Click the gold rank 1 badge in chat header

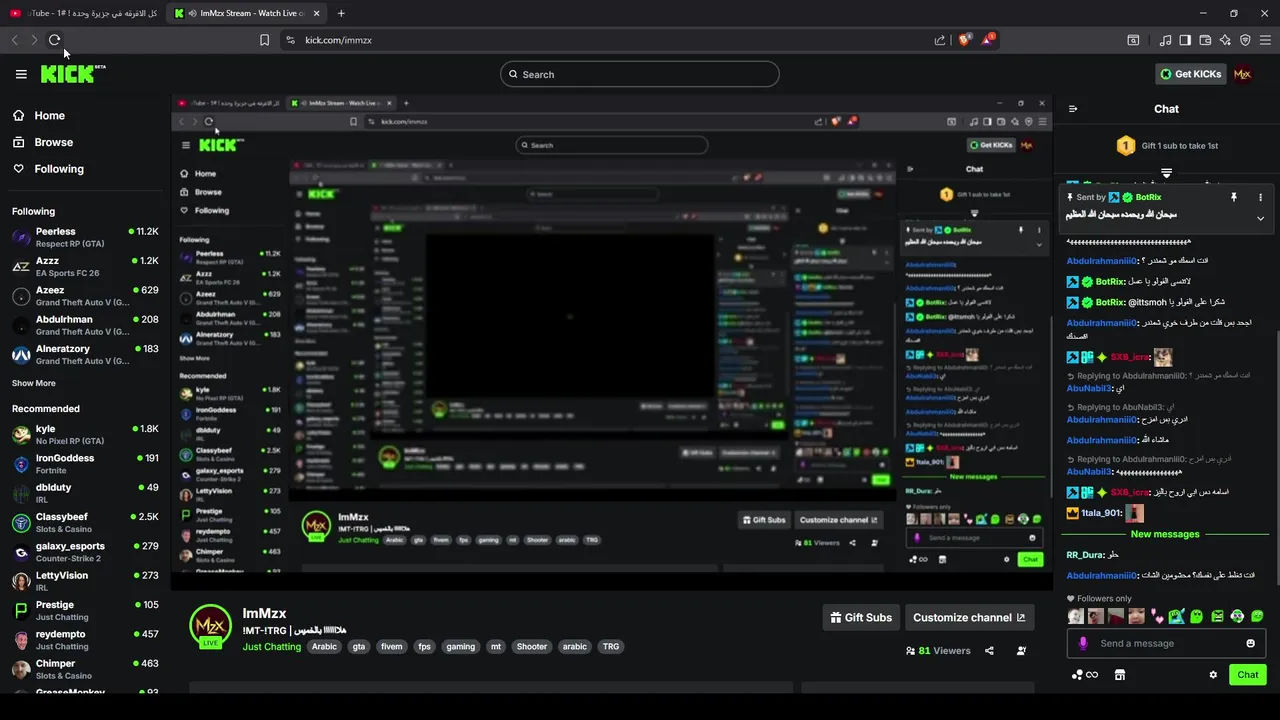(1125, 146)
